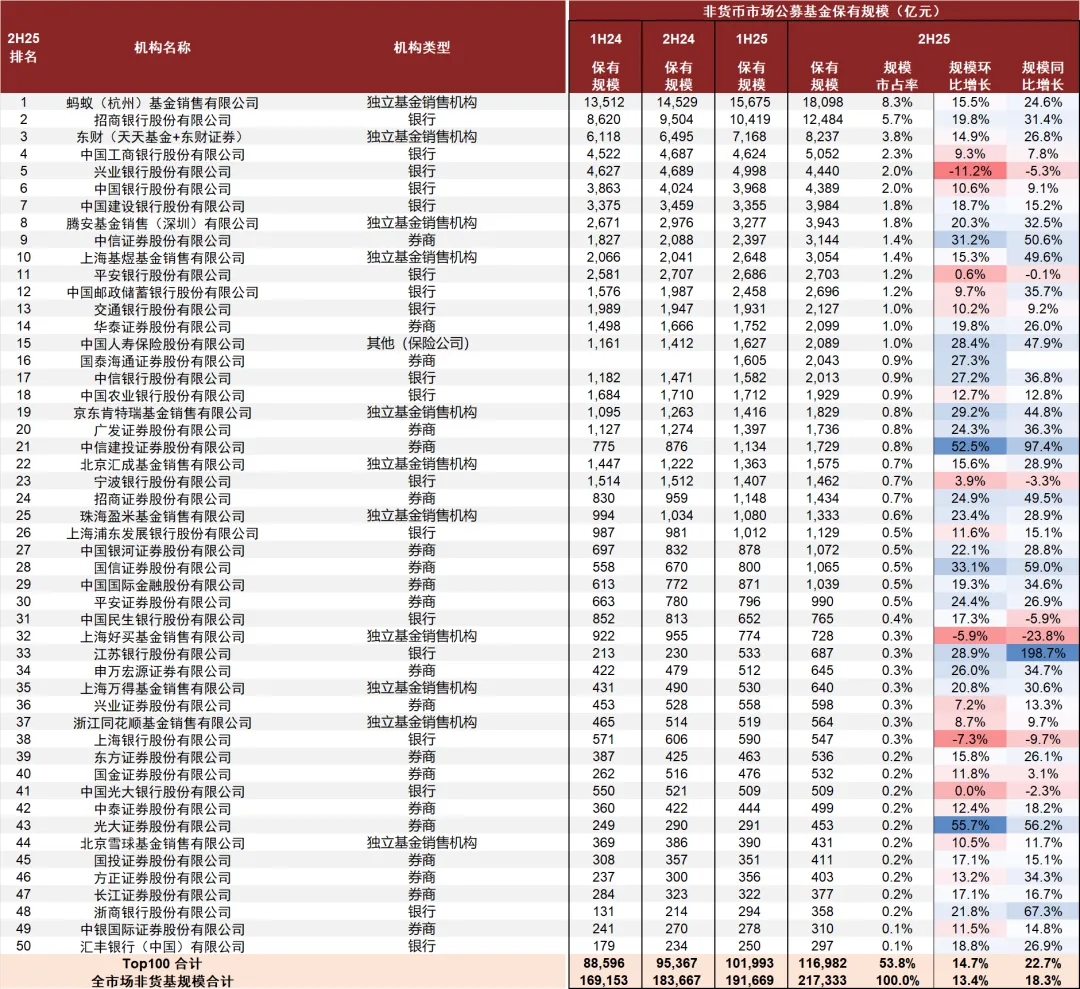Viewport: 1080px width, 989px height.
Task: Click 东财（天天基金+东财证券）cell
Action: (163, 137)
